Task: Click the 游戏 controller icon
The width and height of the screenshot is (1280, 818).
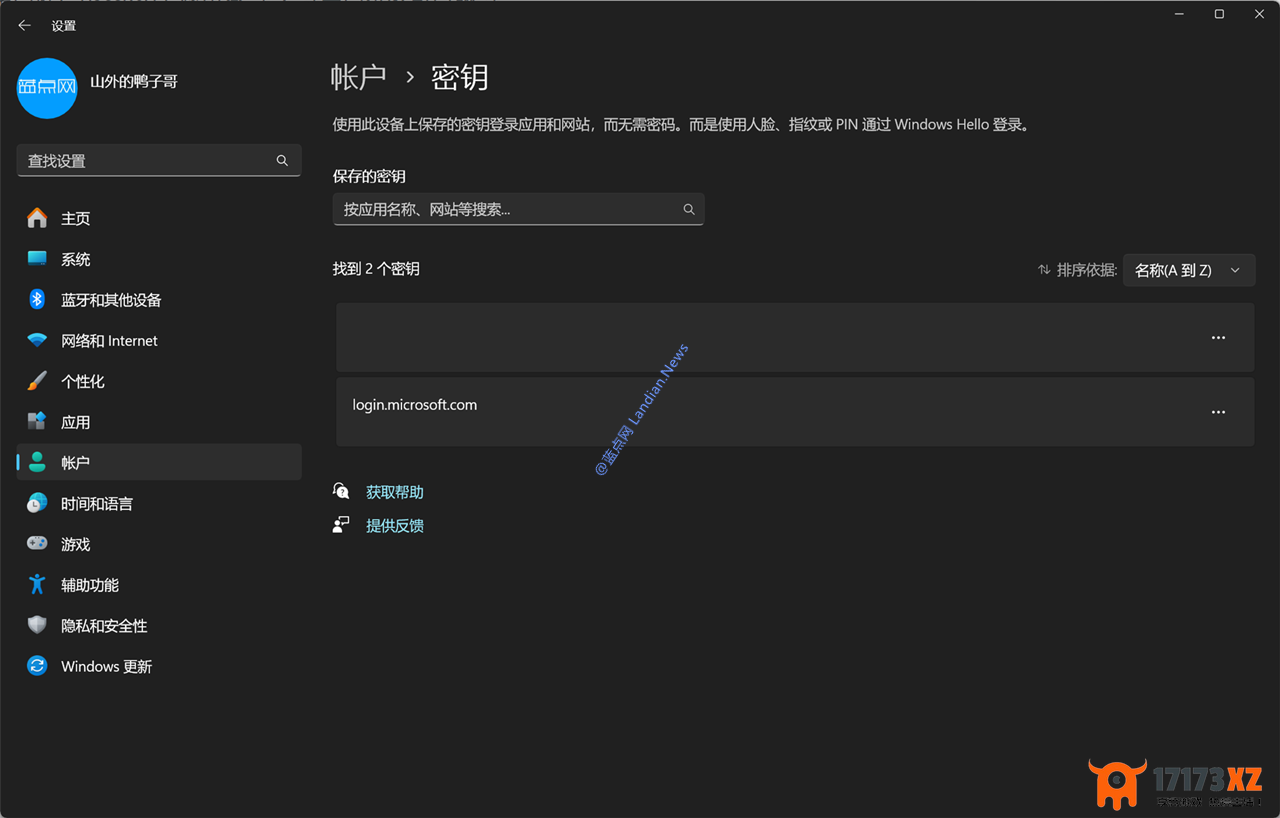Action: pyautogui.click(x=37, y=544)
